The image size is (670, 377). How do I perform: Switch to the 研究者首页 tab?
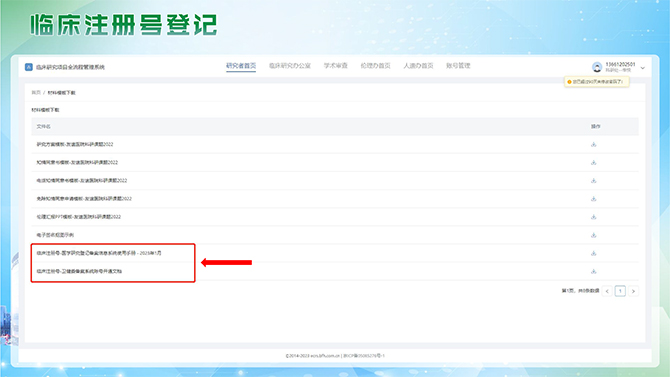click(241, 66)
